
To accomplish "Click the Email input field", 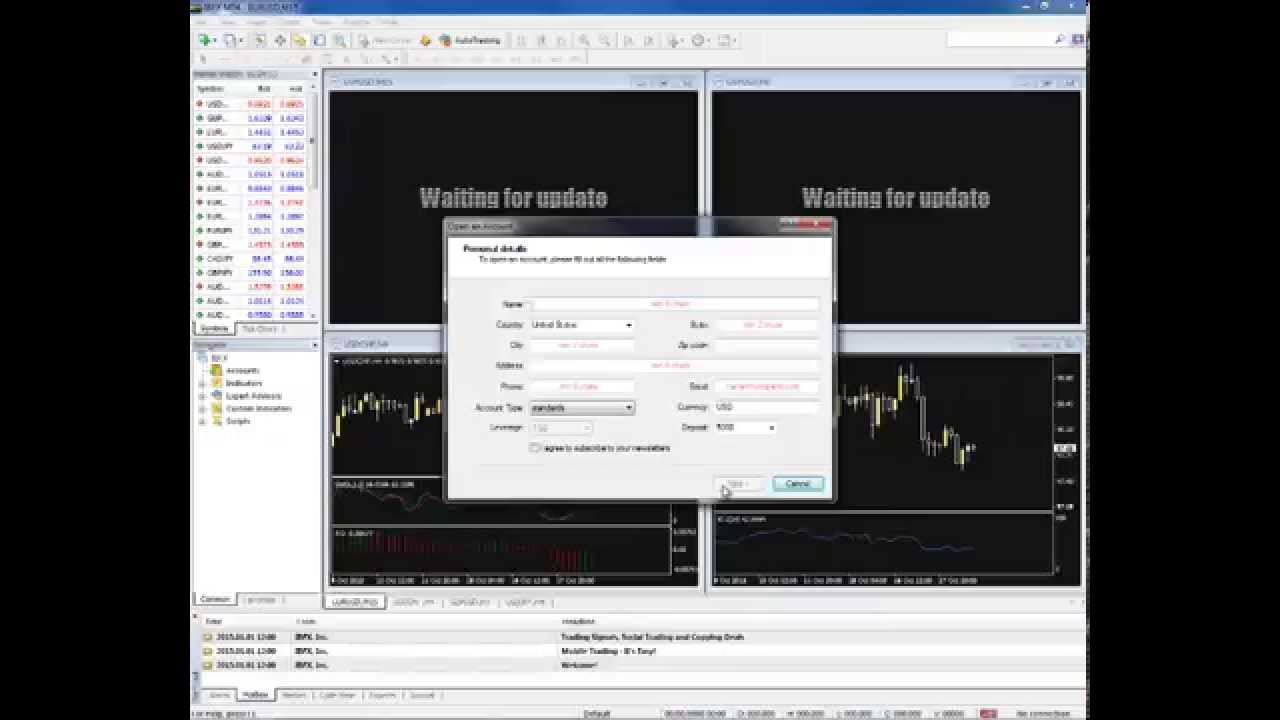I will point(768,386).
